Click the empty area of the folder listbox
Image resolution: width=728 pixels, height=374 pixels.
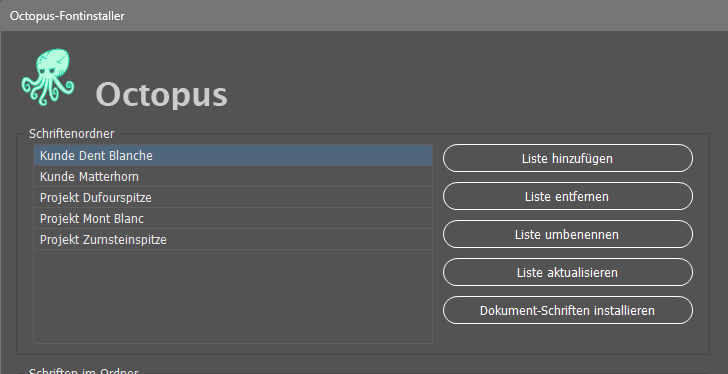click(233, 296)
